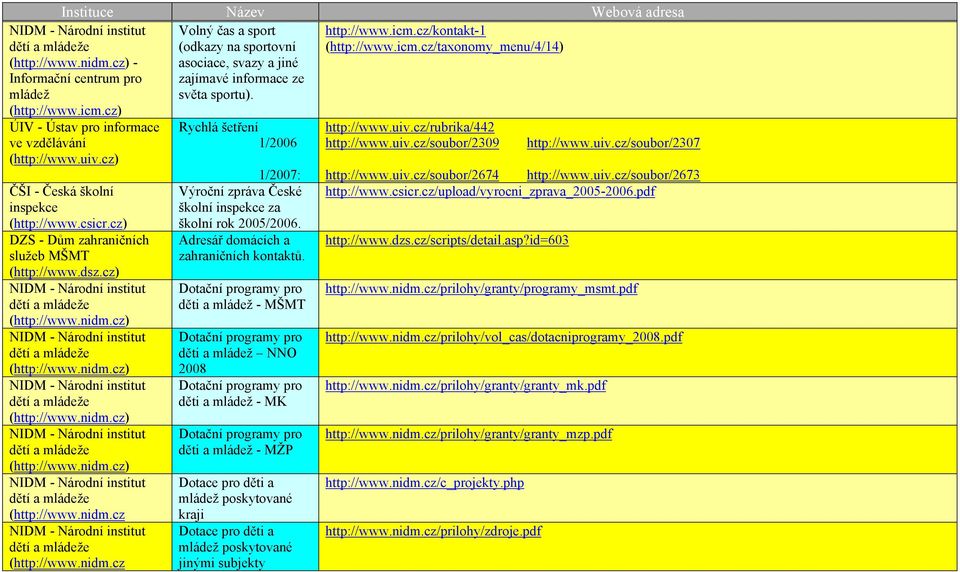This screenshot has height=572, width=960.
Task: Open the dotacniprogramy_2008.pdf link
Action: pyautogui.click(x=504, y=337)
